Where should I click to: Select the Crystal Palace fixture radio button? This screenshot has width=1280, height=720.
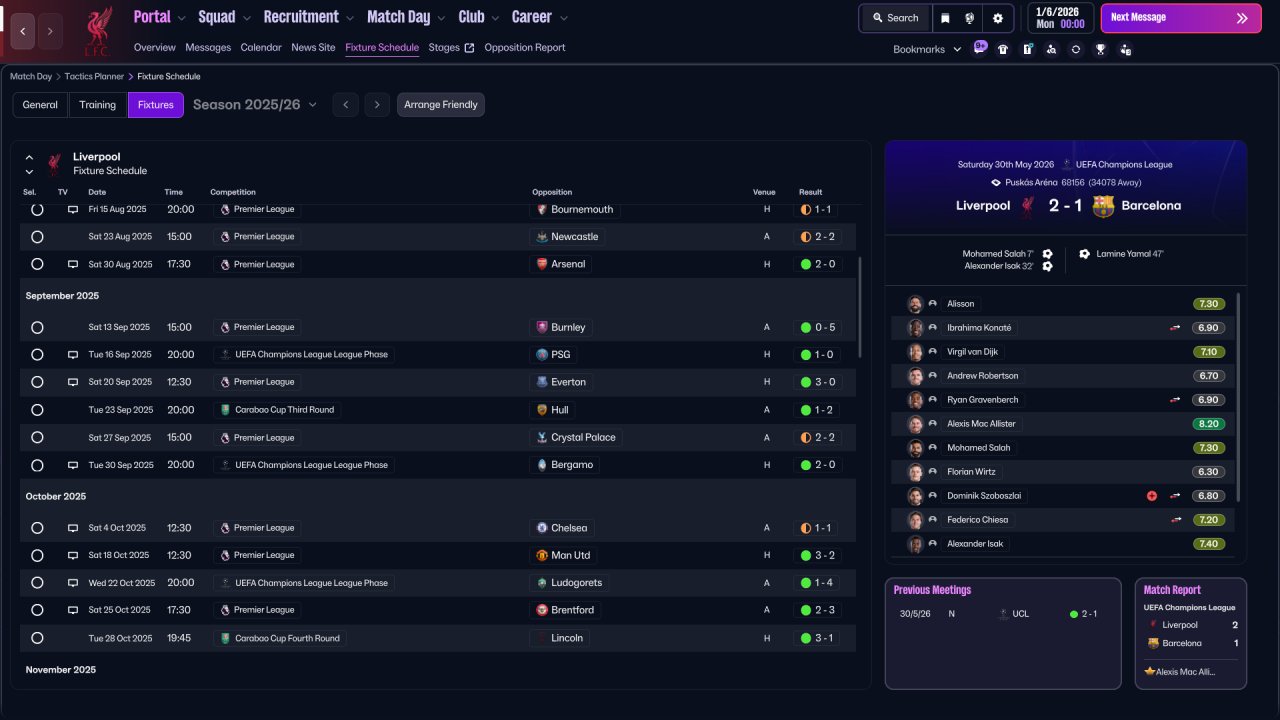pos(37,438)
